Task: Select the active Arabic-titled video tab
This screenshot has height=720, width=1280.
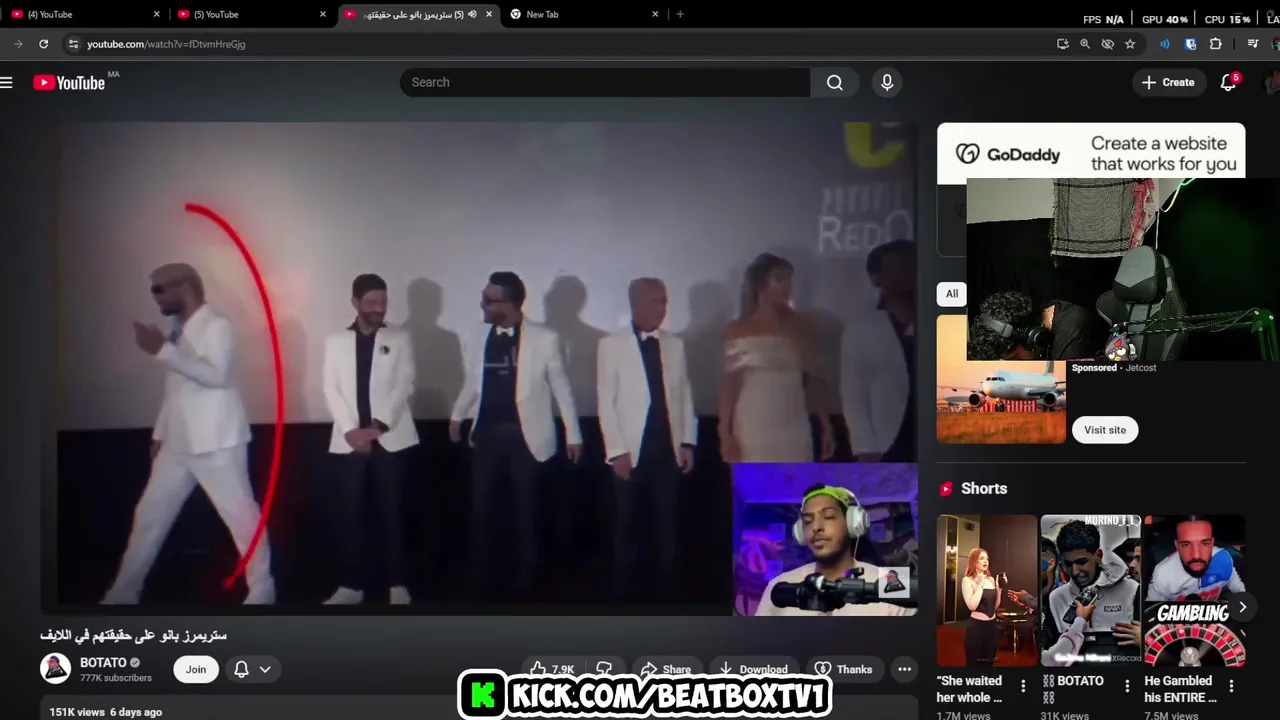Action: (418, 14)
